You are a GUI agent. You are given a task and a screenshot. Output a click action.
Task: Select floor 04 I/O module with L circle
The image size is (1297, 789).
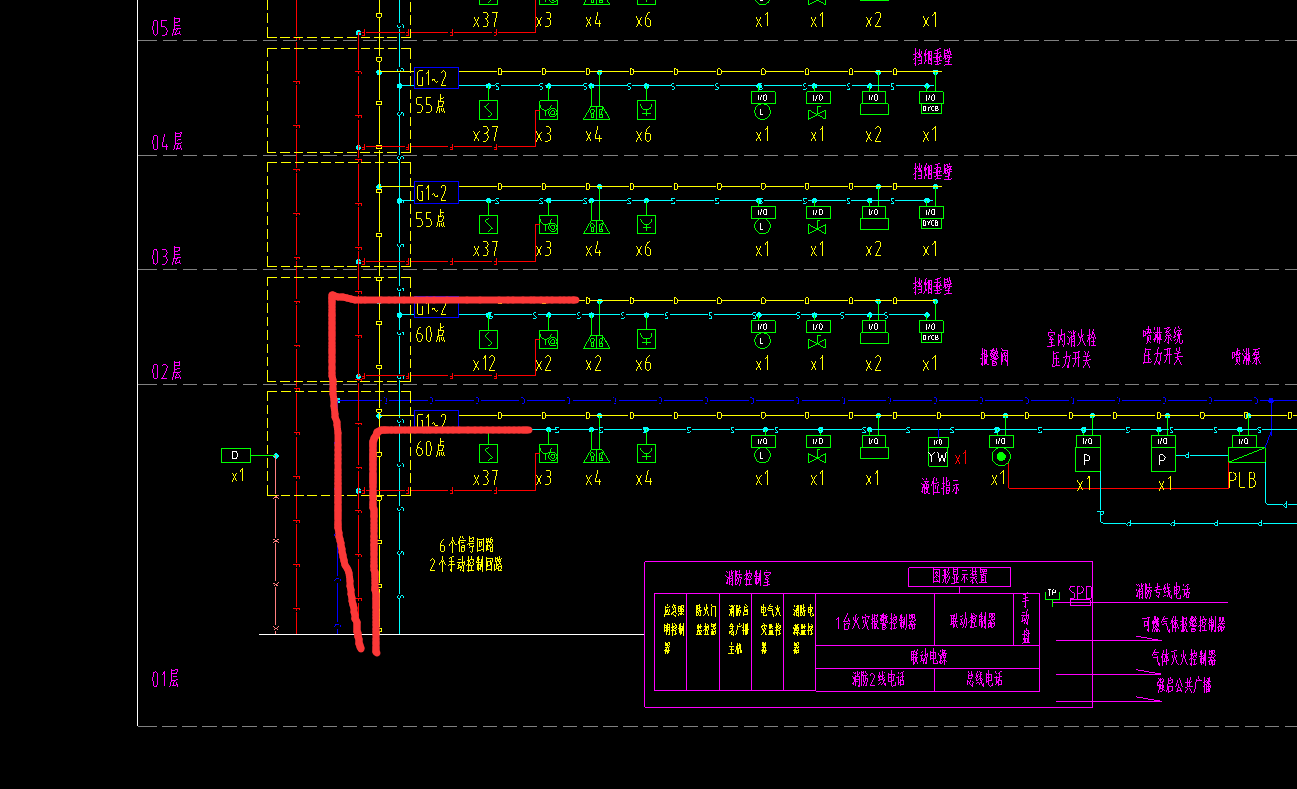click(x=763, y=104)
